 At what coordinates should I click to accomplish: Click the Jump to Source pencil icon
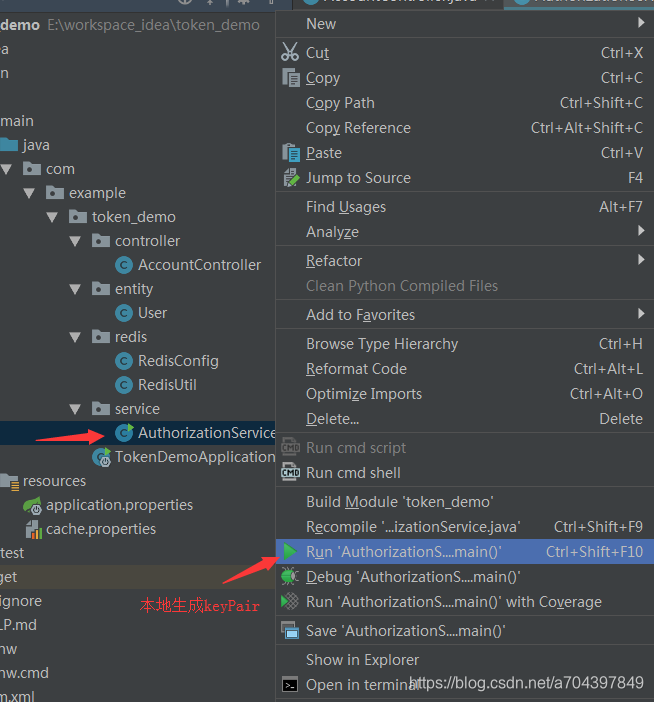coord(291,178)
